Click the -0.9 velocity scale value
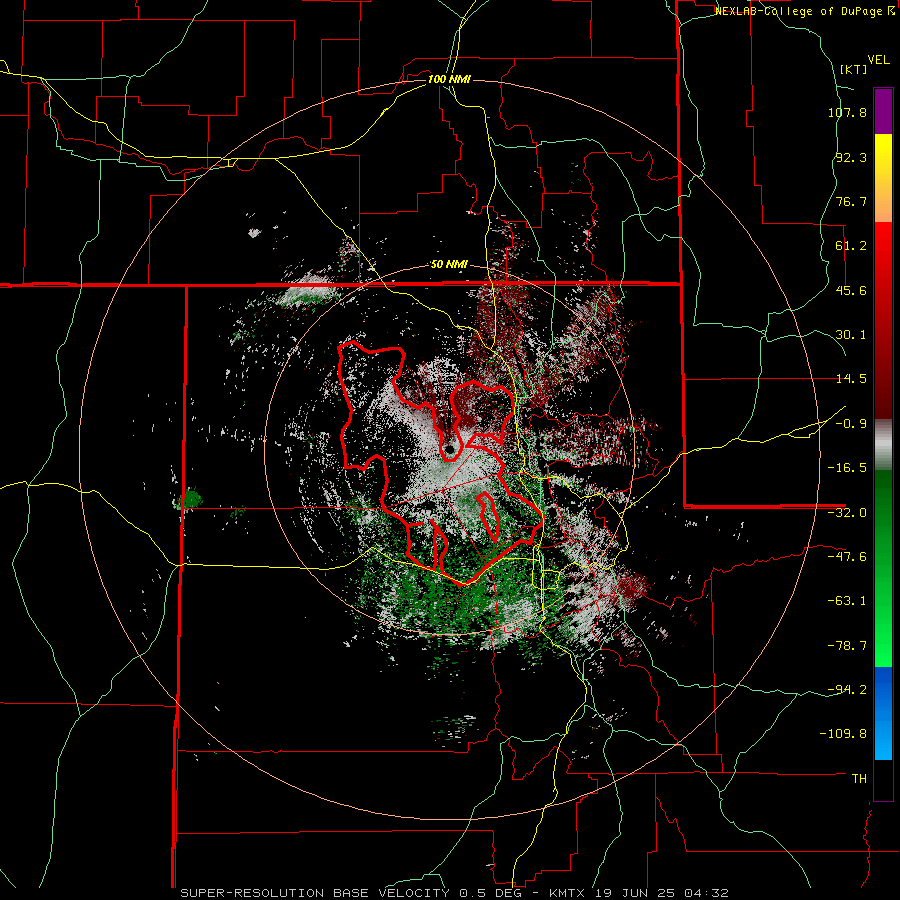The height and width of the screenshot is (900, 900). pos(851,424)
